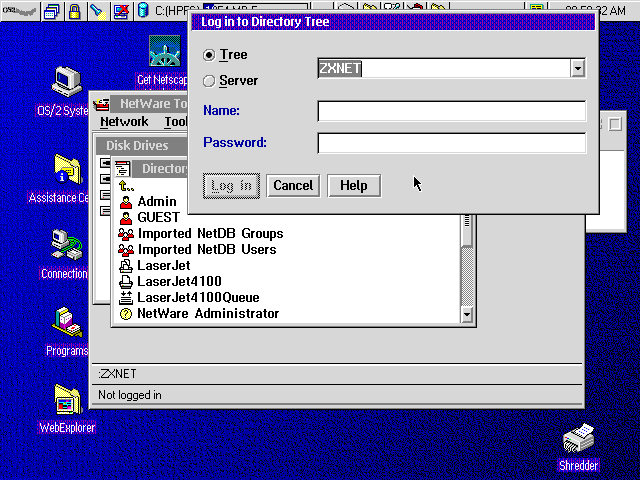Click the :ZXNET context status text
Image resolution: width=640 pixels, height=480 pixels.
pyautogui.click(x=117, y=374)
